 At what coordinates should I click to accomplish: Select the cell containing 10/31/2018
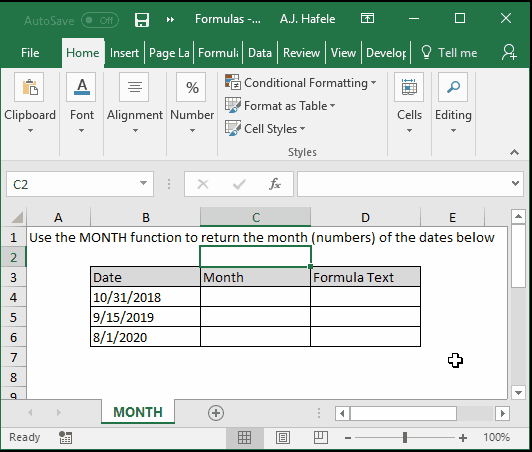pos(146,297)
